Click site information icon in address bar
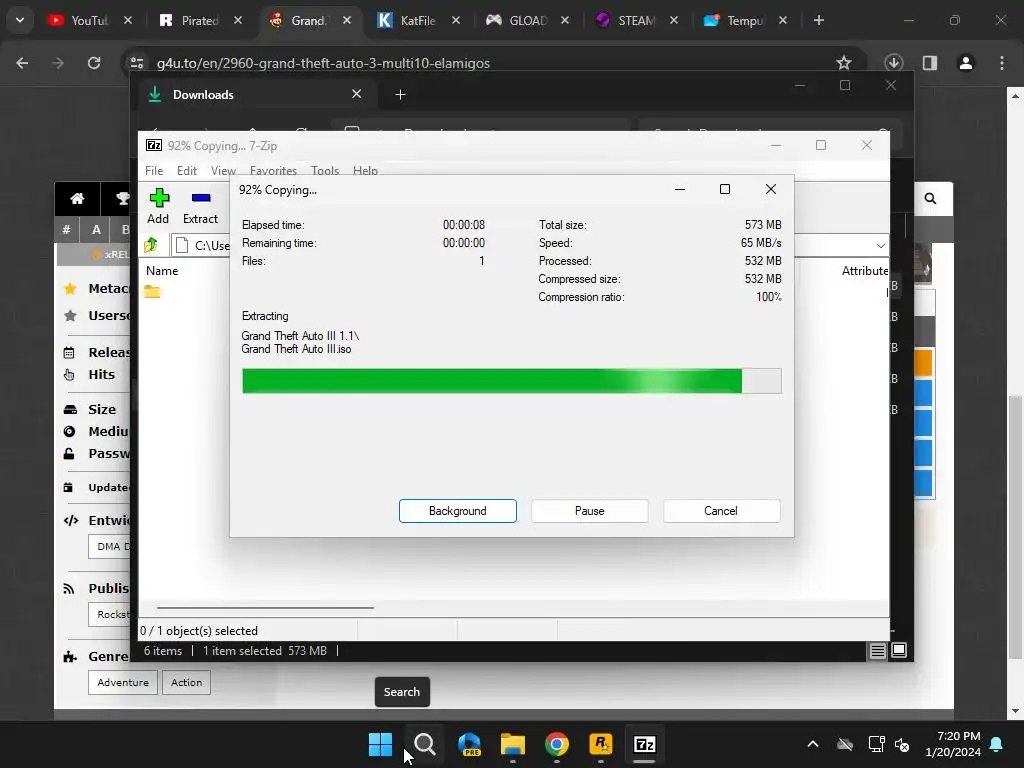This screenshot has width=1024, height=768. [136, 63]
